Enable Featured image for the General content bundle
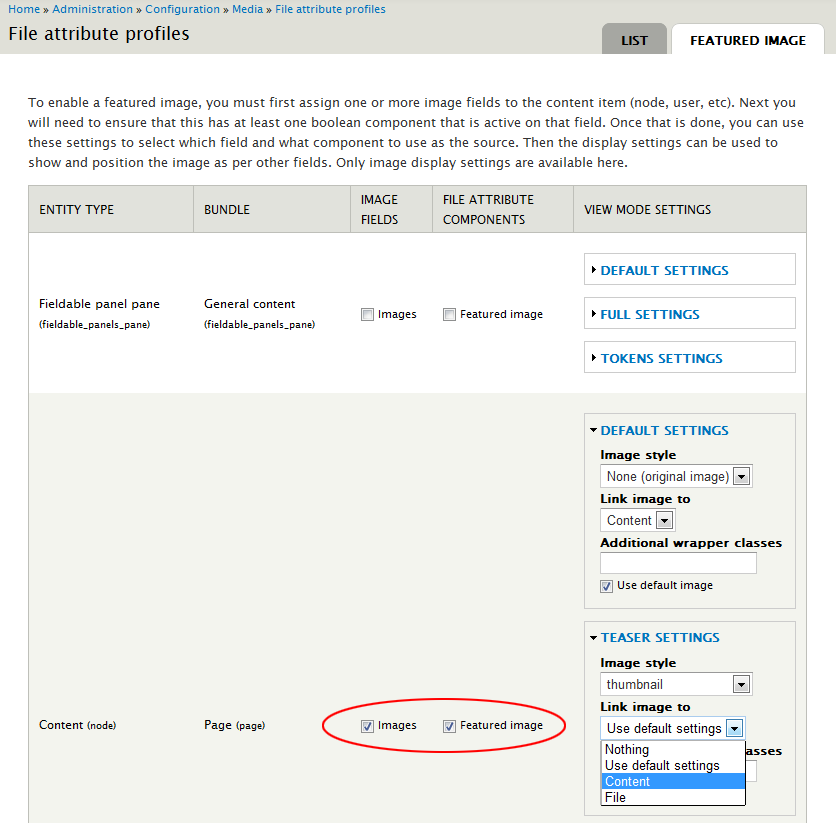Viewport: 836px width, 823px height. click(449, 314)
